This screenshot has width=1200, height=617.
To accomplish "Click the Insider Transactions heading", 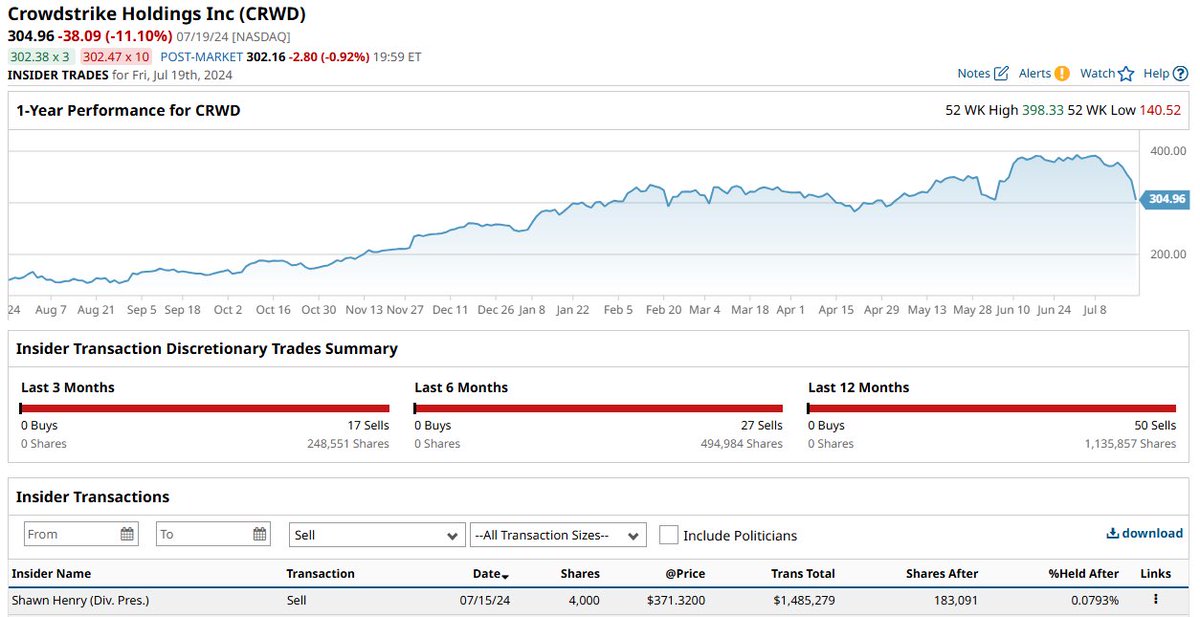I will coord(93,496).
